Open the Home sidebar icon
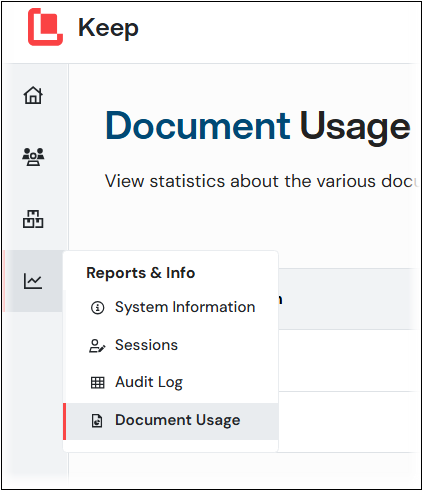 pos(33,95)
